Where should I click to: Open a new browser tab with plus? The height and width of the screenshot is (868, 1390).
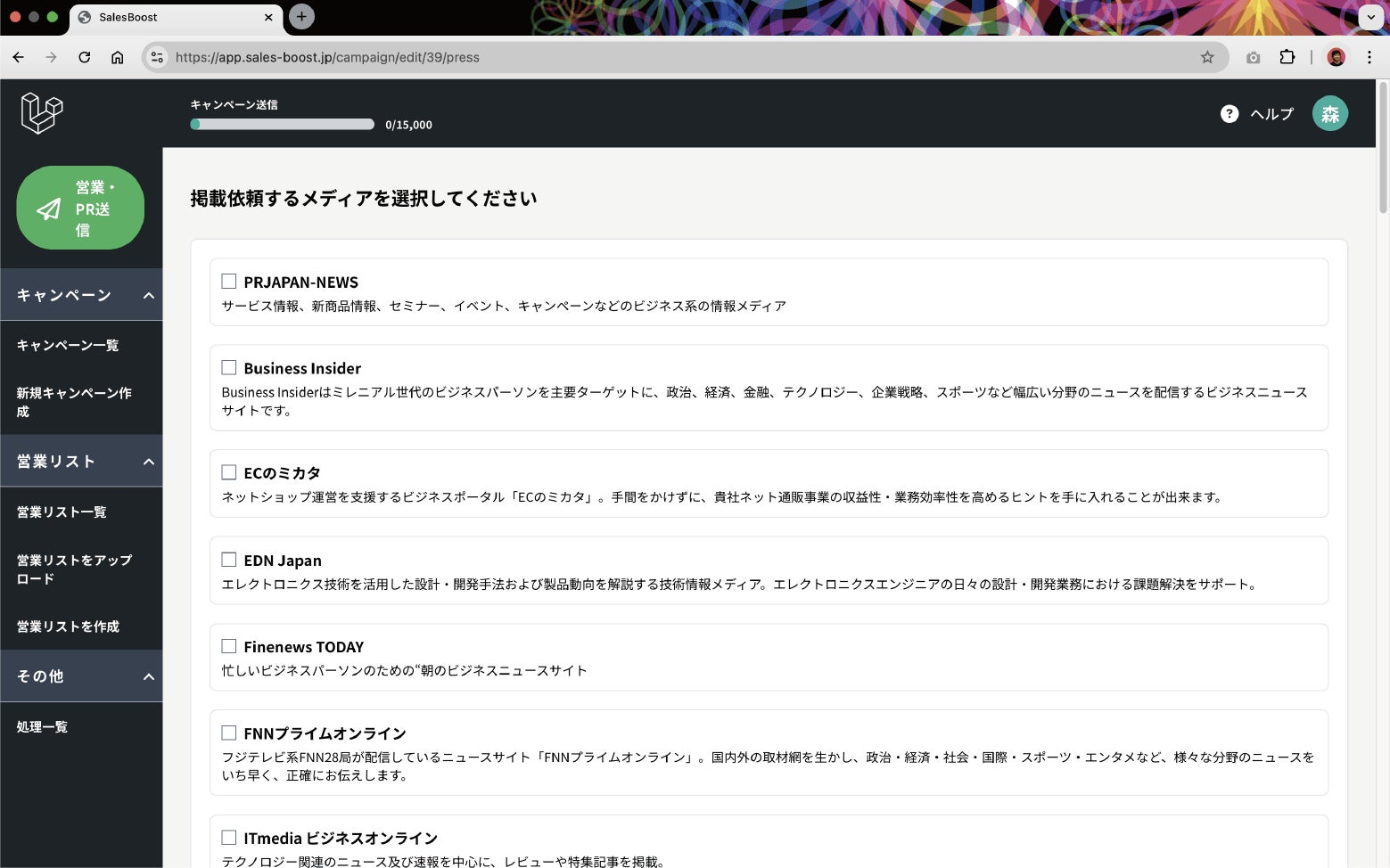pyautogui.click(x=301, y=16)
